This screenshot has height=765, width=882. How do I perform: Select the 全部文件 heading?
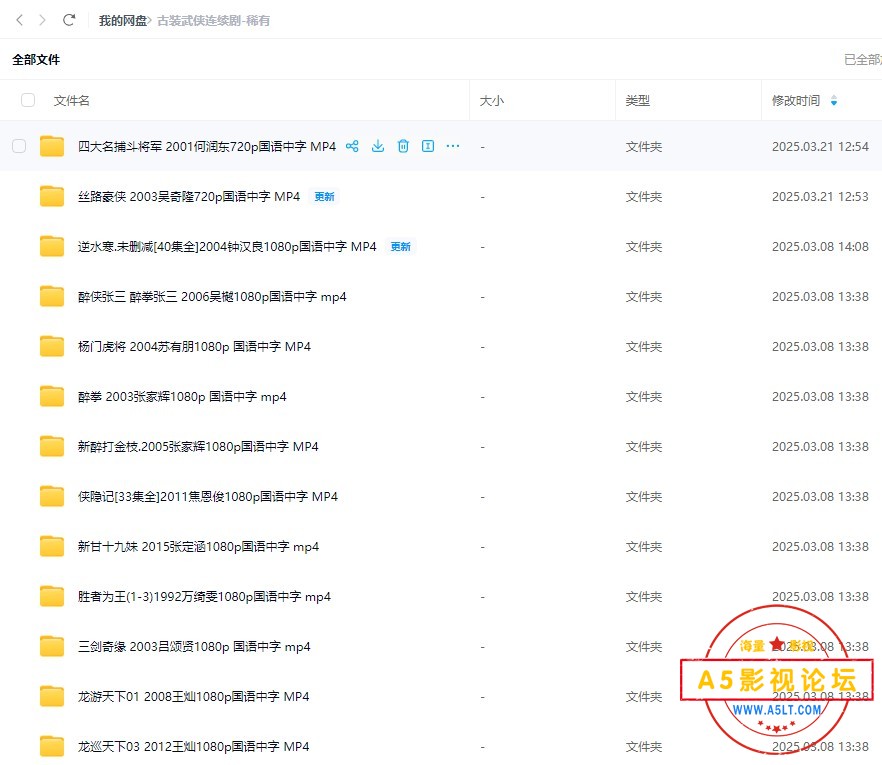pyautogui.click(x=36, y=60)
